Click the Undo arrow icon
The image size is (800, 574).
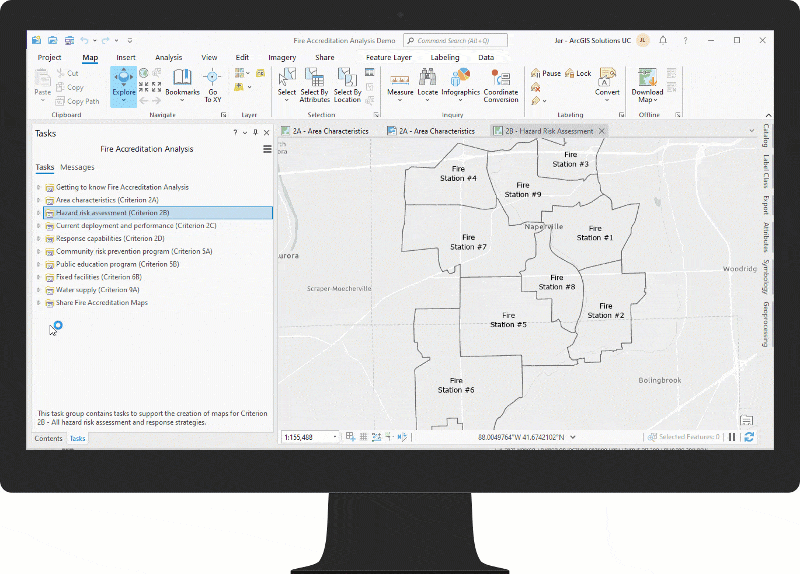coord(84,40)
